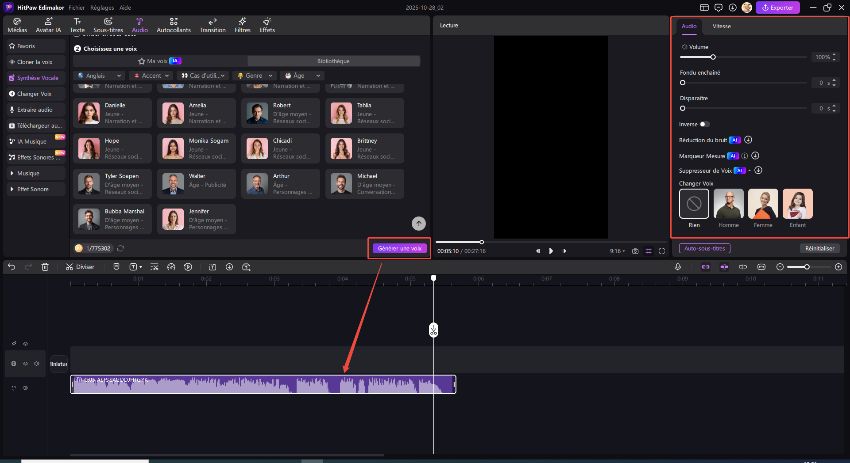Open the Autocollants stickers panel
850x463 pixels.
(x=174, y=23)
